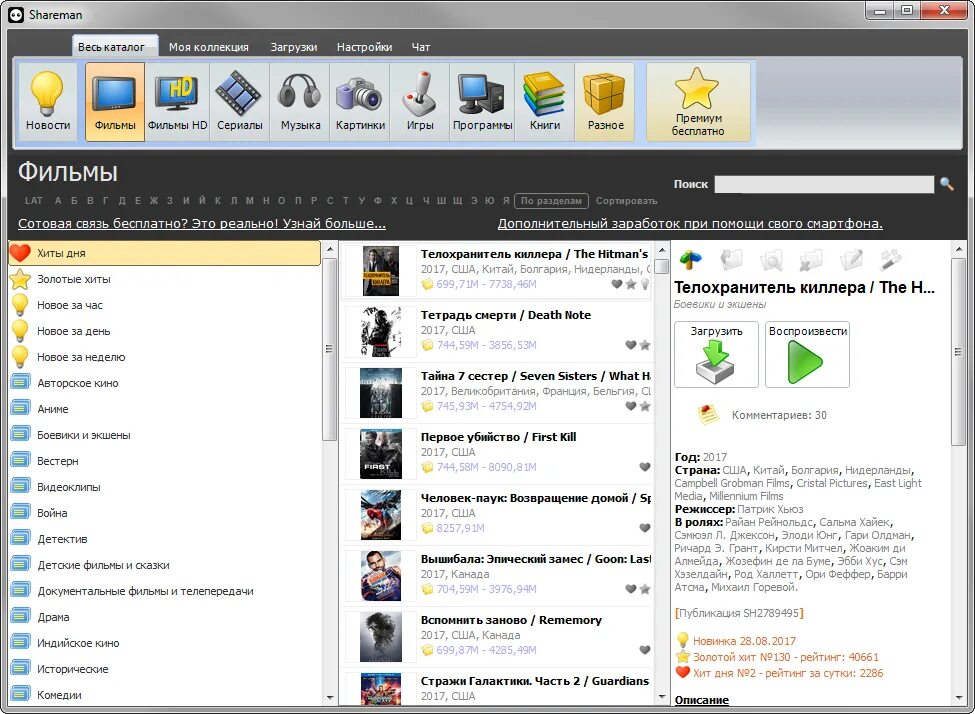Click the Публикация SH2789495 text
The image size is (975, 714).
(x=739, y=613)
